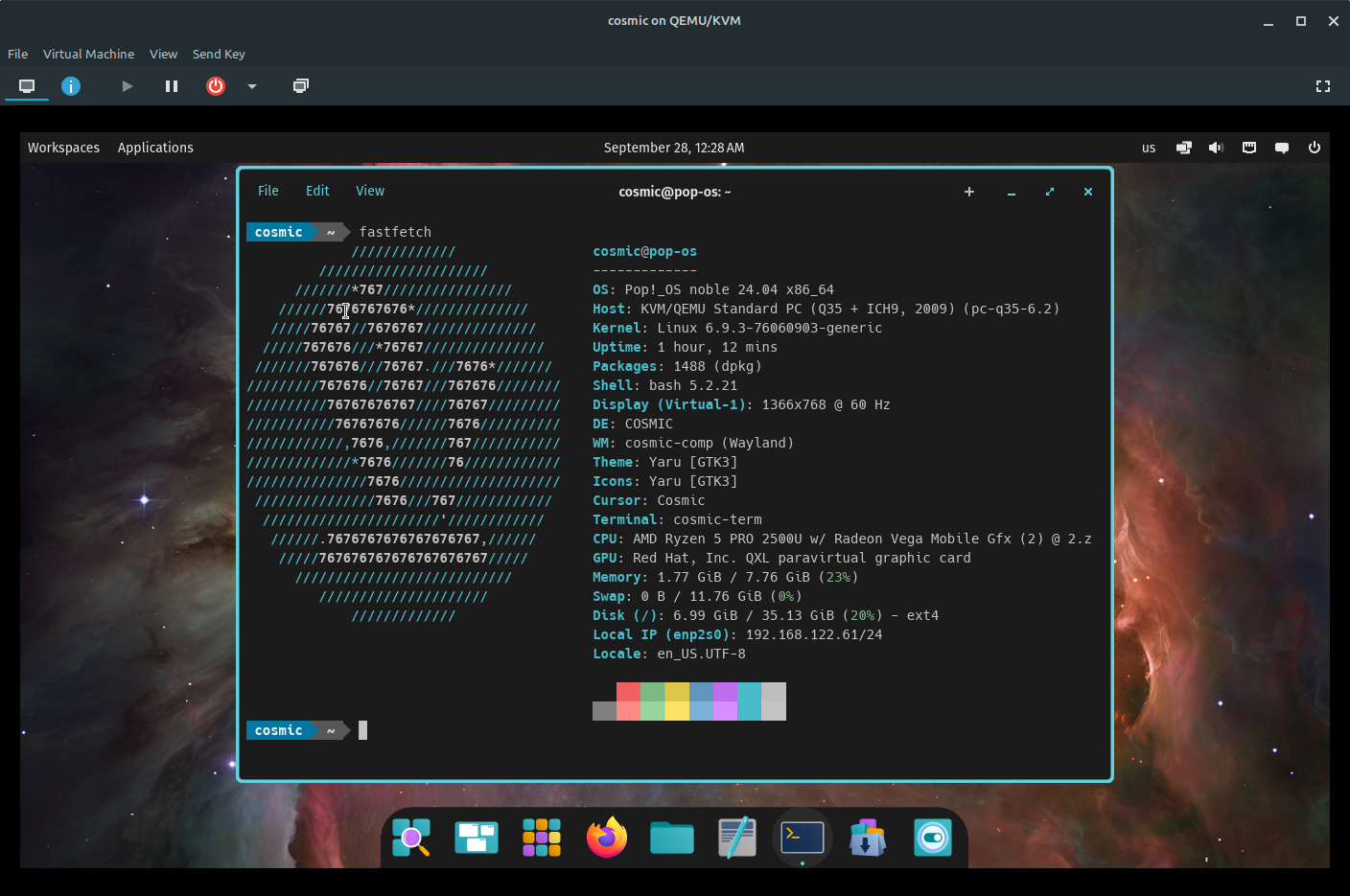Open COSMIC Settings toggle icon in dock

pyautogui.click(x=933, y=838)
